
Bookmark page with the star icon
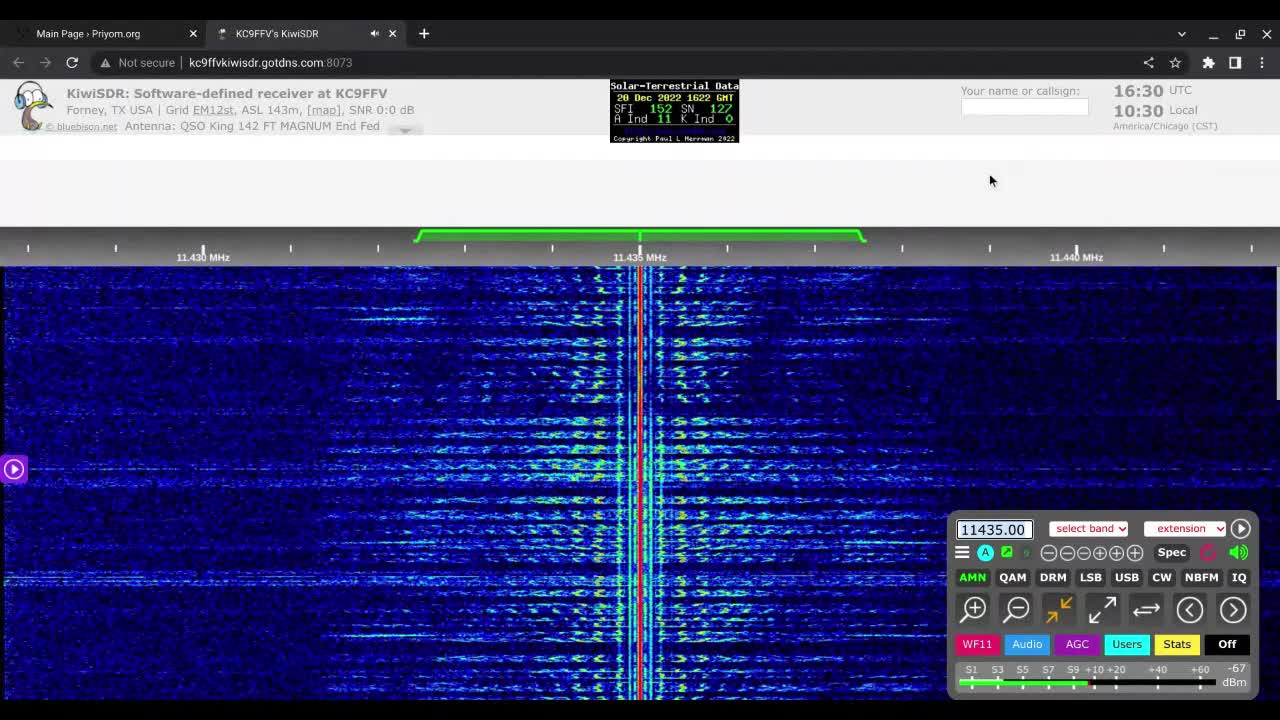point(1175,62)
